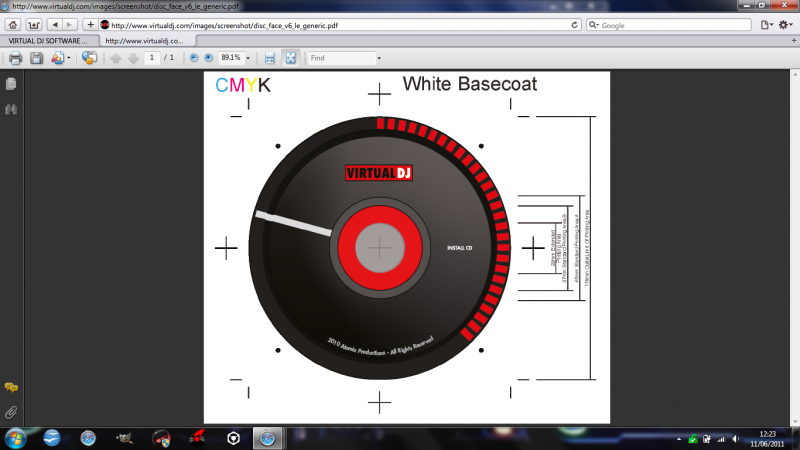The height and width of the screenshot is (450, 800).
Task: Open the collaborate dropdown arrow
Action: [x=69, y=58]
